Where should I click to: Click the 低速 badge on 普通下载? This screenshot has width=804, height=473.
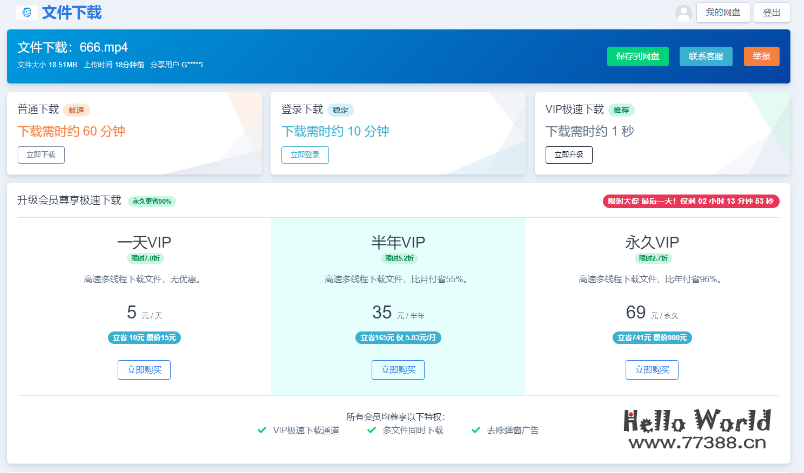click(x=76, y=110)
